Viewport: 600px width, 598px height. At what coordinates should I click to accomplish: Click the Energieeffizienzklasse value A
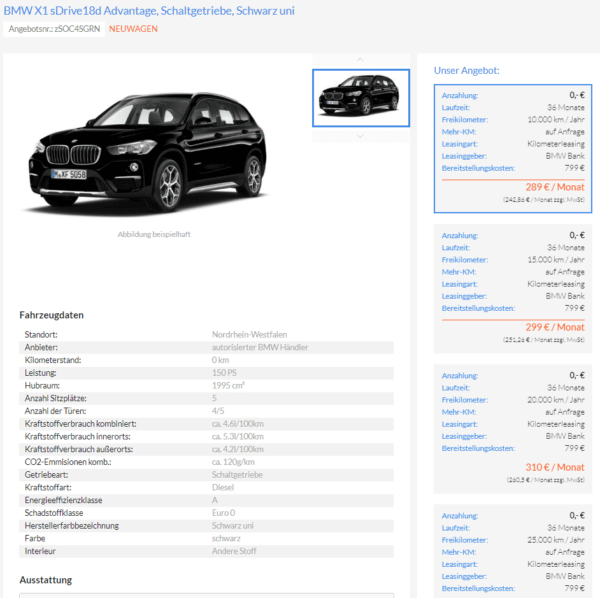(x=215, y=500)
